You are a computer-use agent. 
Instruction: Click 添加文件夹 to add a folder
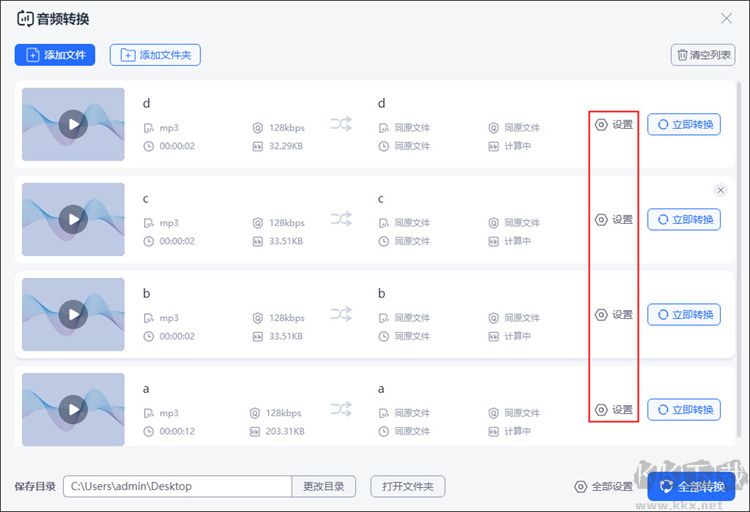[155, 55]
